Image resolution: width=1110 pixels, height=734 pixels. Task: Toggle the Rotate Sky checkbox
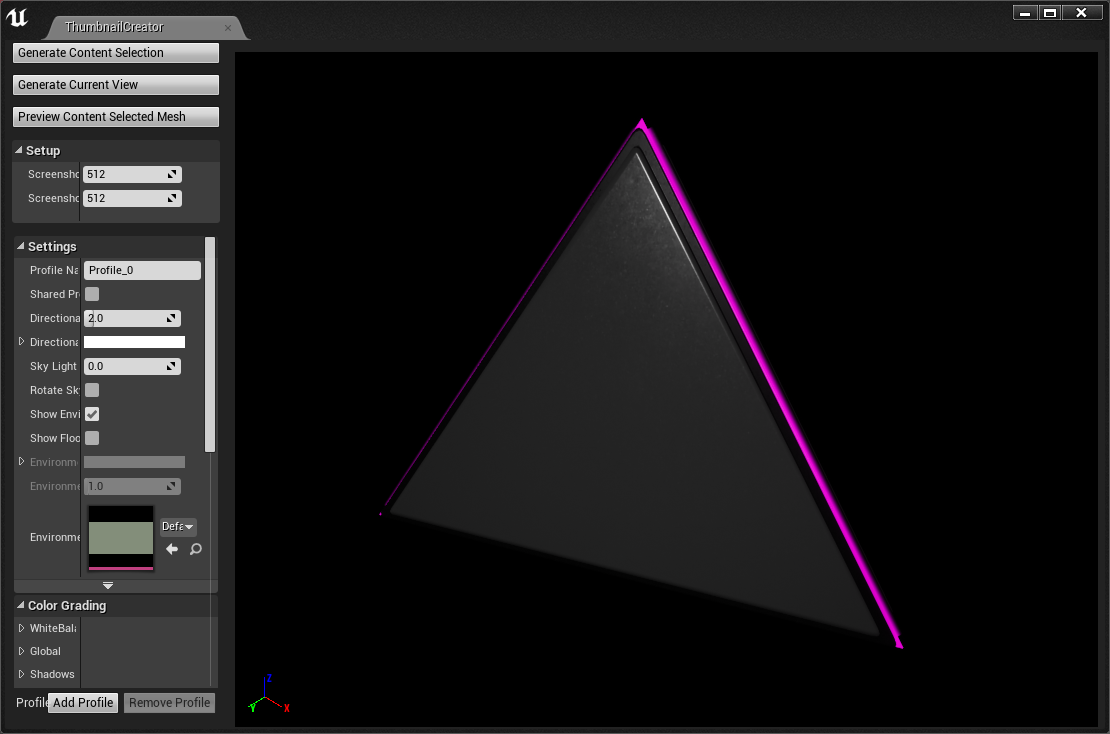pos(92,390)
